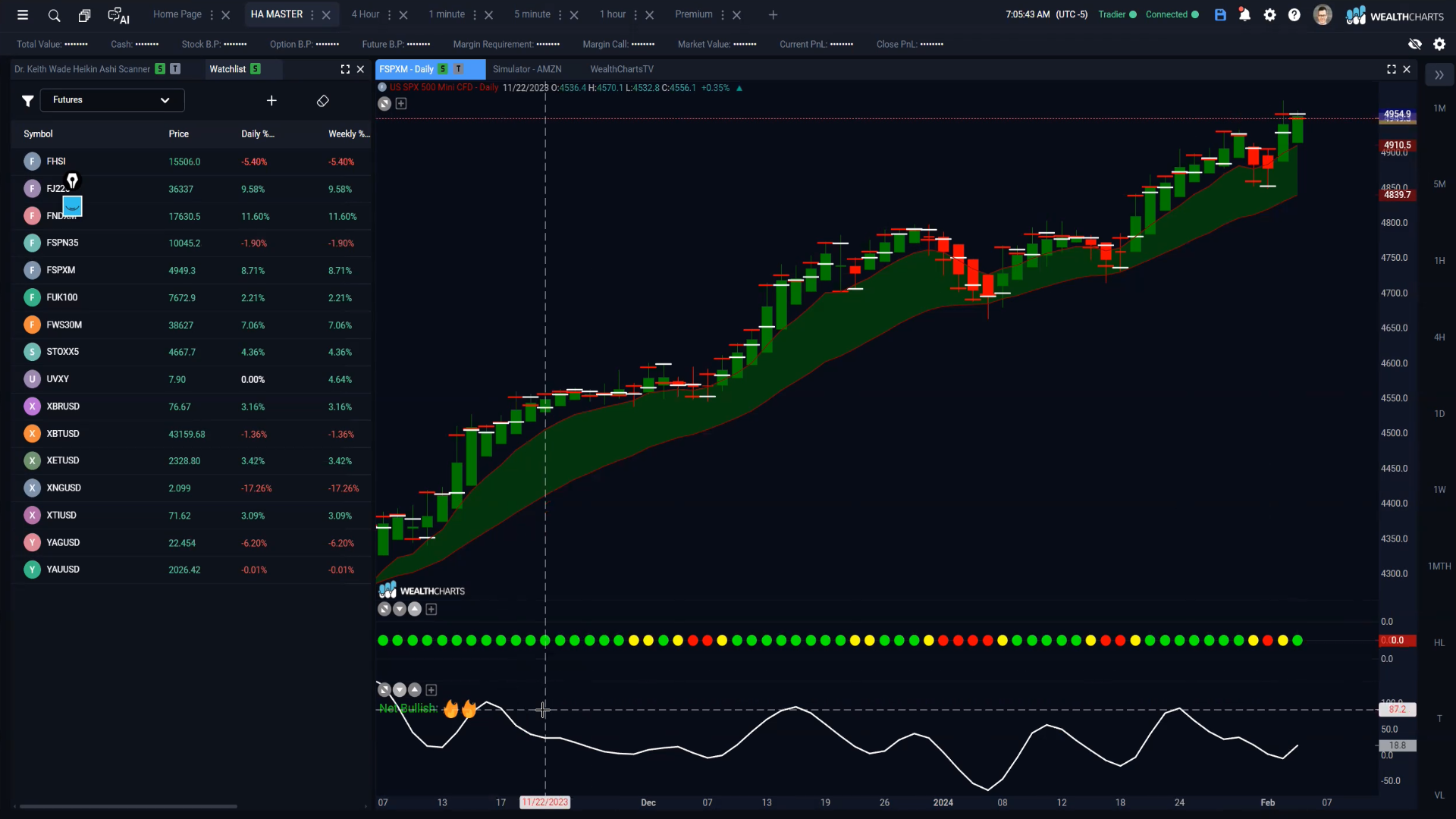The height and width of the screenshot is (819, 1456).
Task: Add new workspace tab with plus
Action: point(773,15)
